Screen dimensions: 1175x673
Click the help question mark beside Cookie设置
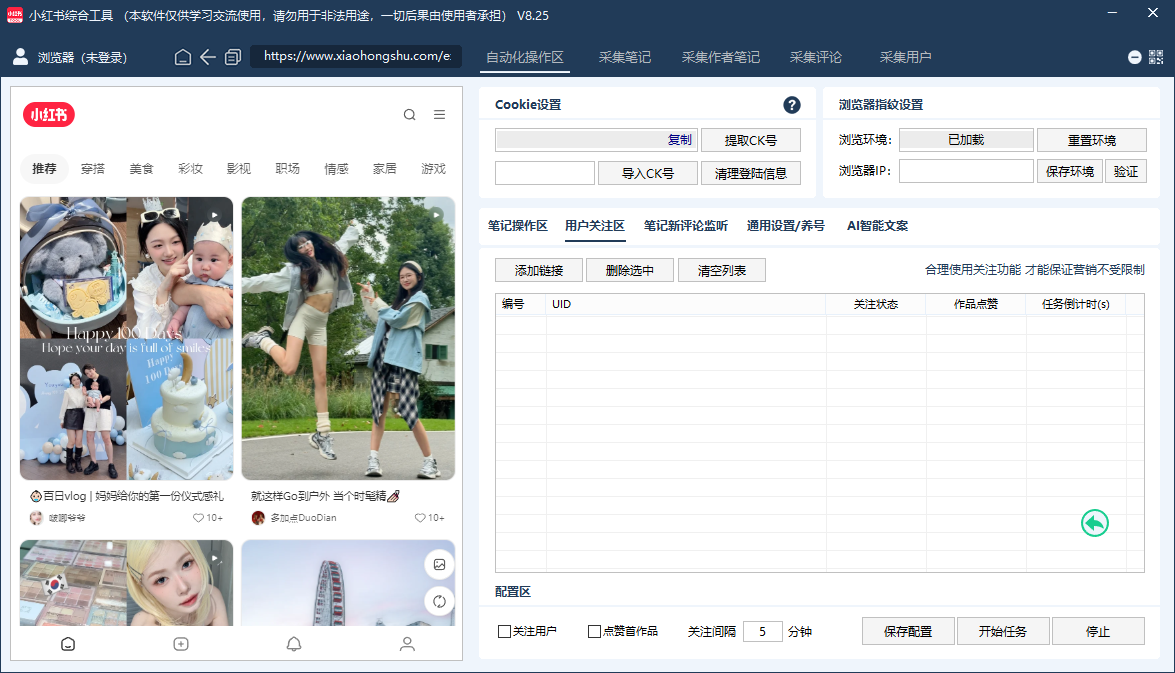tap(791, 105)
